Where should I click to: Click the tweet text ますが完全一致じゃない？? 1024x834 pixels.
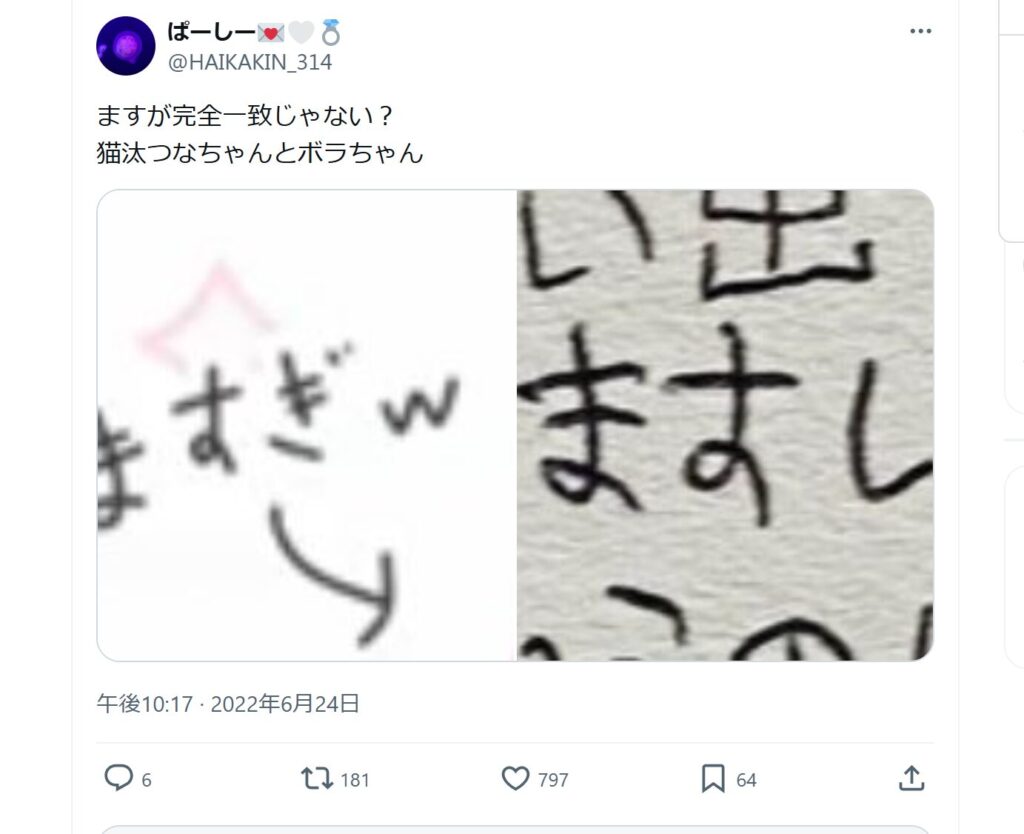[246, 116]
